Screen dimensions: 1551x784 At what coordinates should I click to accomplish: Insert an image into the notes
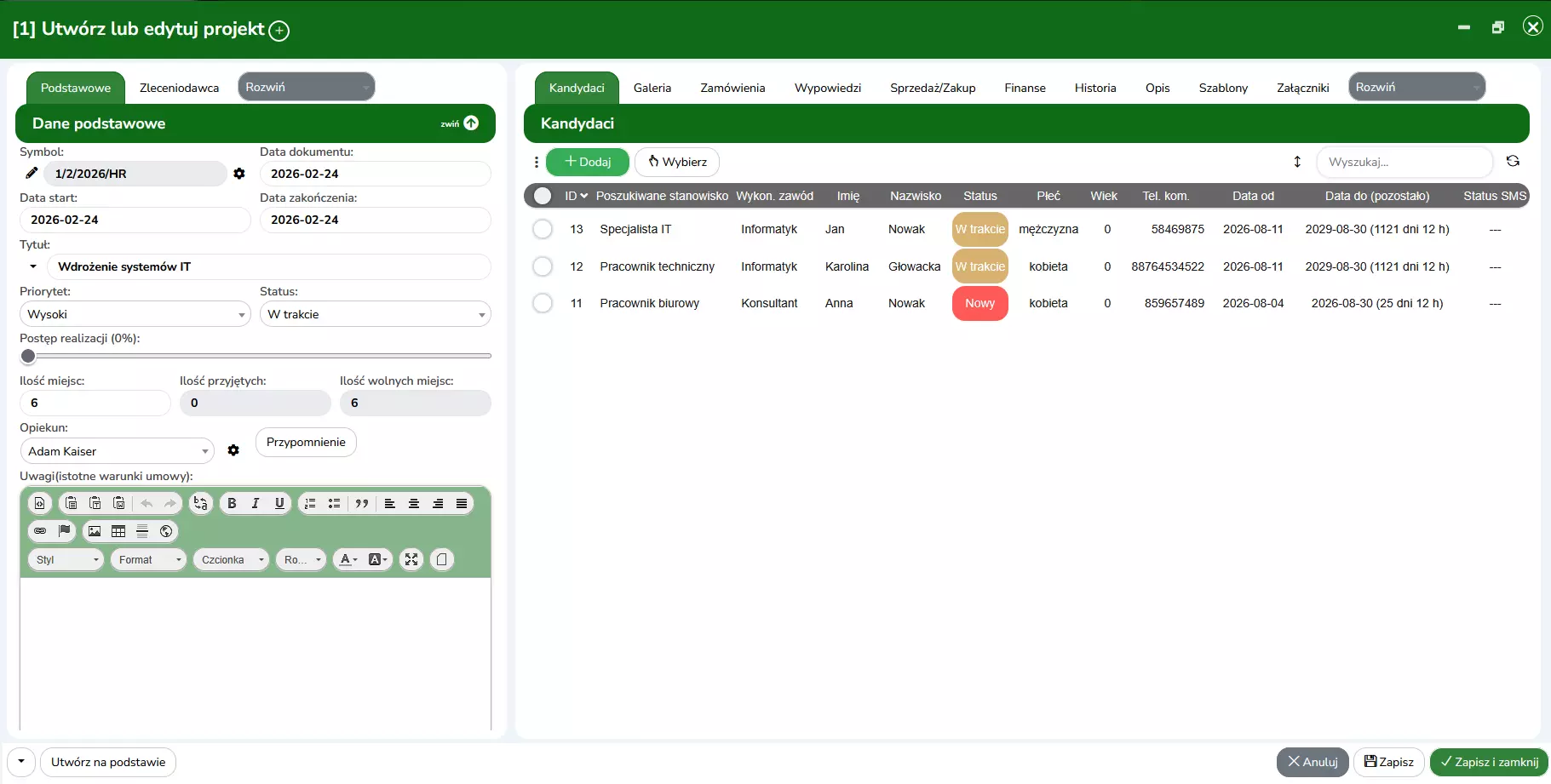point(95,531)
